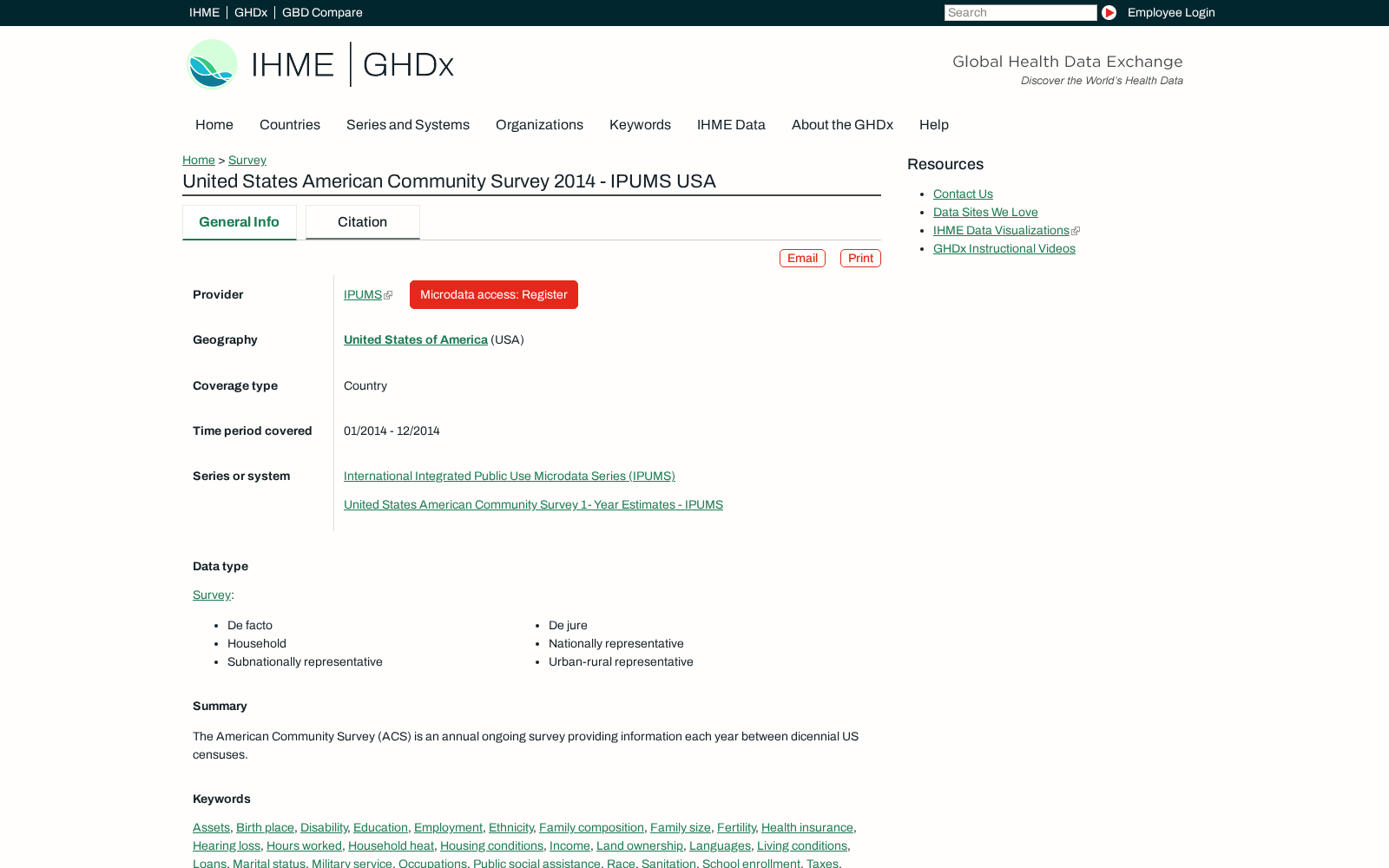Click the Income keyword
This screenshot has height=868, width=1389.
(x=569, y=845)
